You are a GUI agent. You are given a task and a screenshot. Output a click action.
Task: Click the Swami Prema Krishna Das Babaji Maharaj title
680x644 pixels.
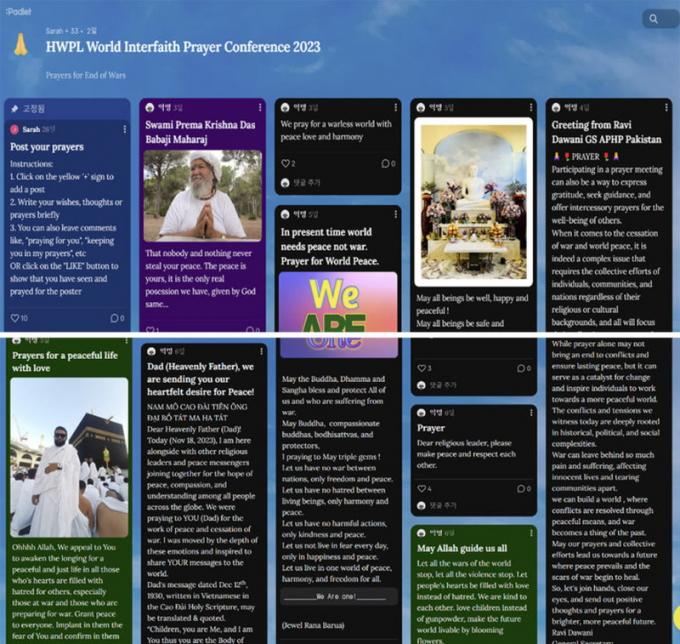200,132
